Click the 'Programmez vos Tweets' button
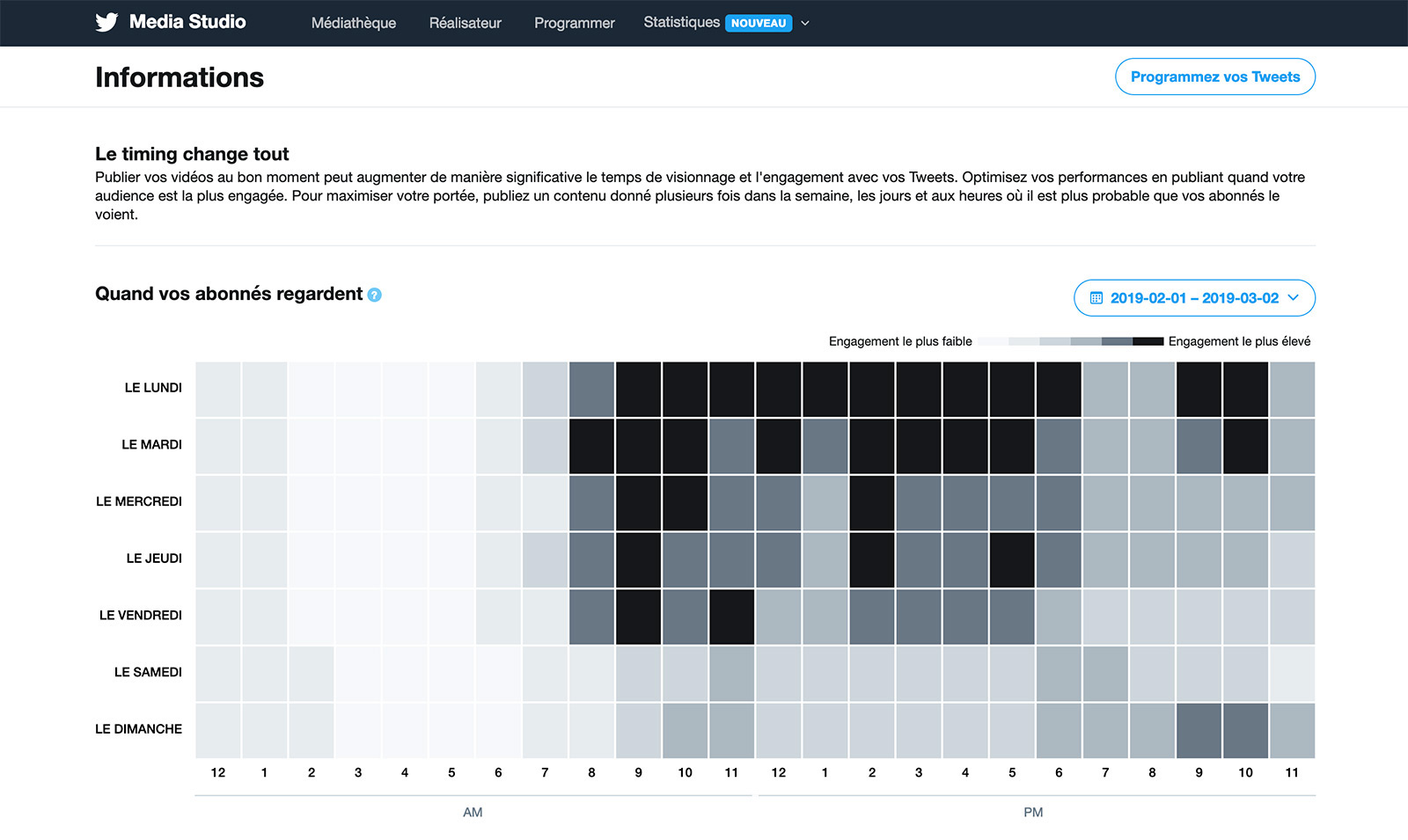Image resolution: width=1408 pixels, height=840 pixels. tap(1214, 77)
